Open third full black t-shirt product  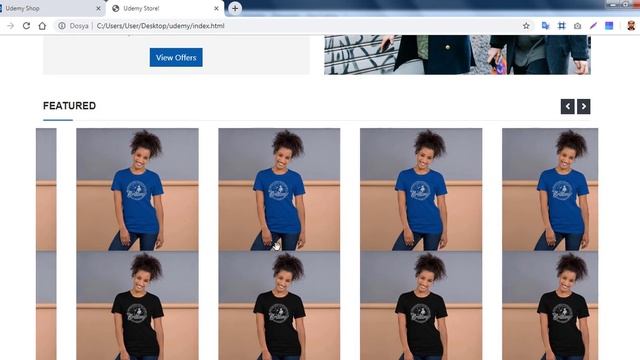point(421,305)
